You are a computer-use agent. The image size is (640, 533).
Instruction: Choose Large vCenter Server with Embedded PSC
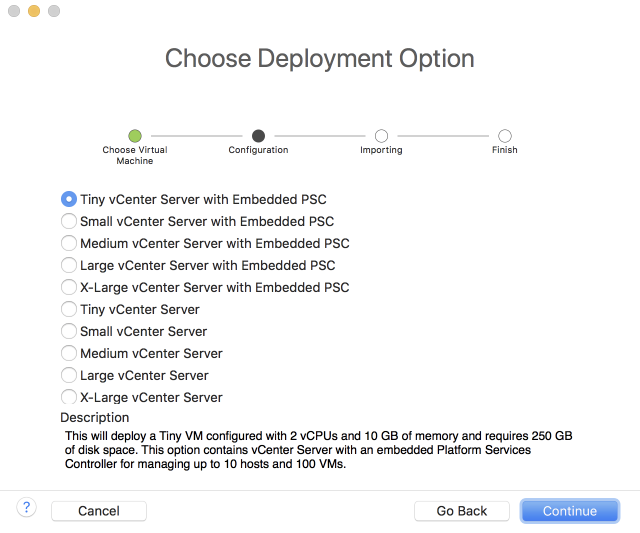click(69, 265)
